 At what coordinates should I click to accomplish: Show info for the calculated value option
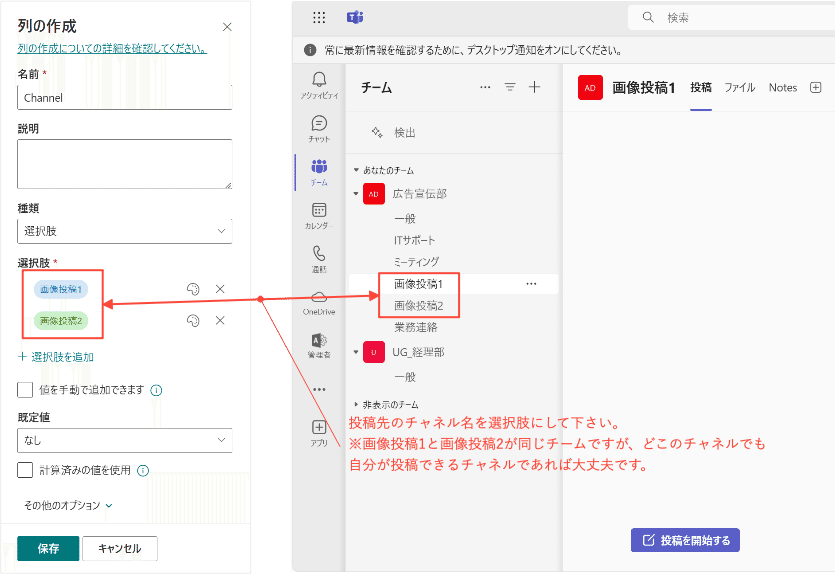tap(143, 471)
